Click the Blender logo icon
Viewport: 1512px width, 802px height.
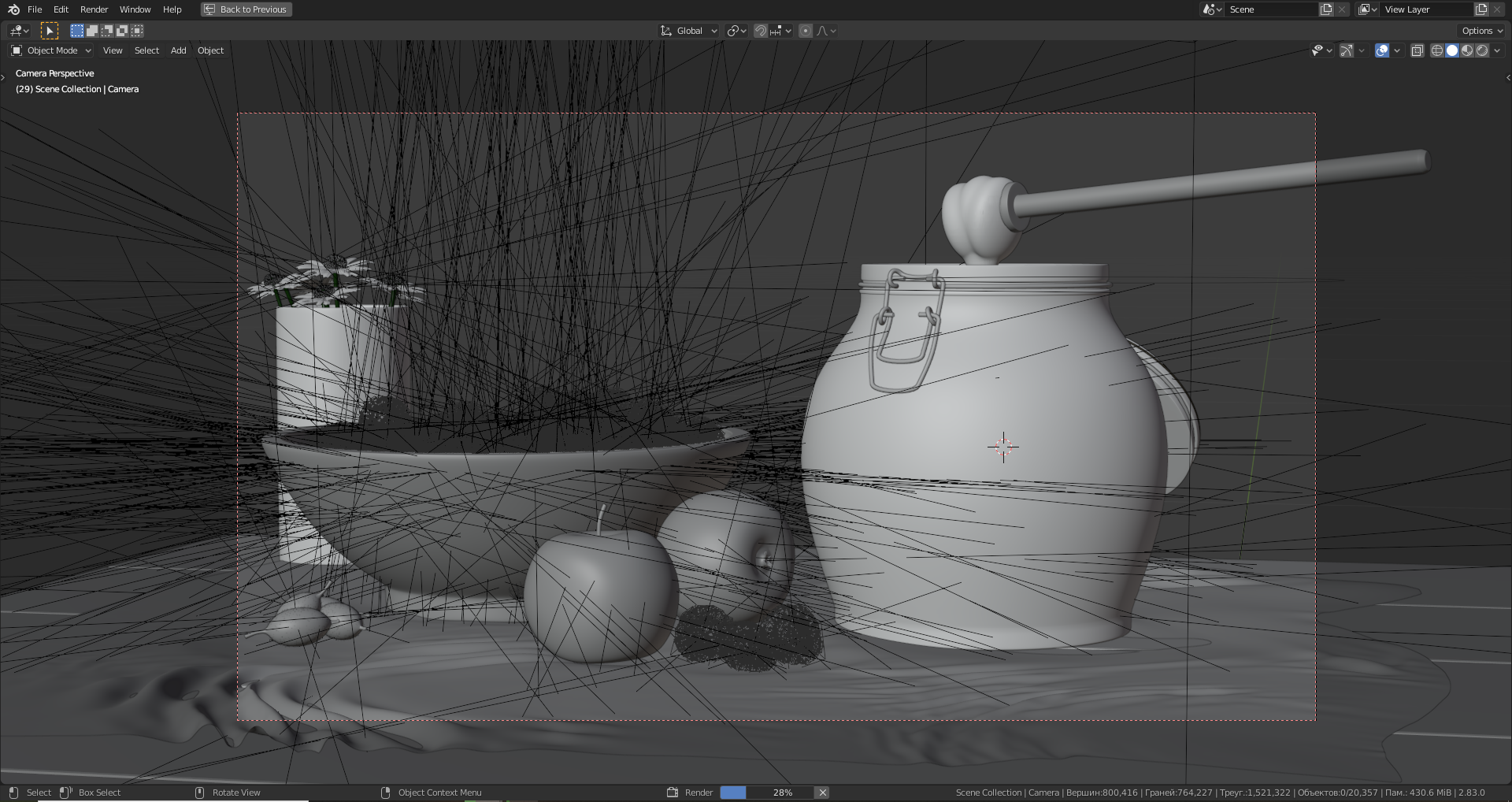pos(13,9)
